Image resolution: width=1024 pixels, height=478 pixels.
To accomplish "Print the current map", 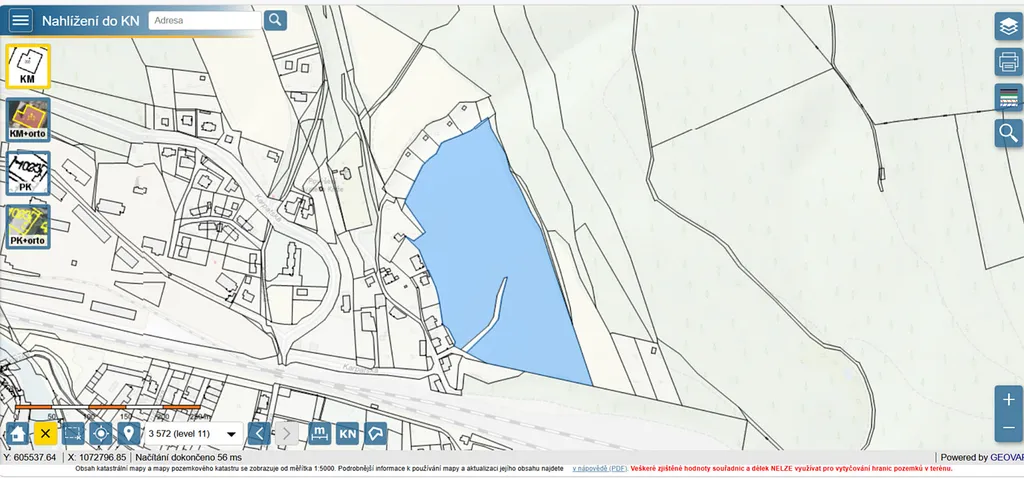I will [1008, 62].
